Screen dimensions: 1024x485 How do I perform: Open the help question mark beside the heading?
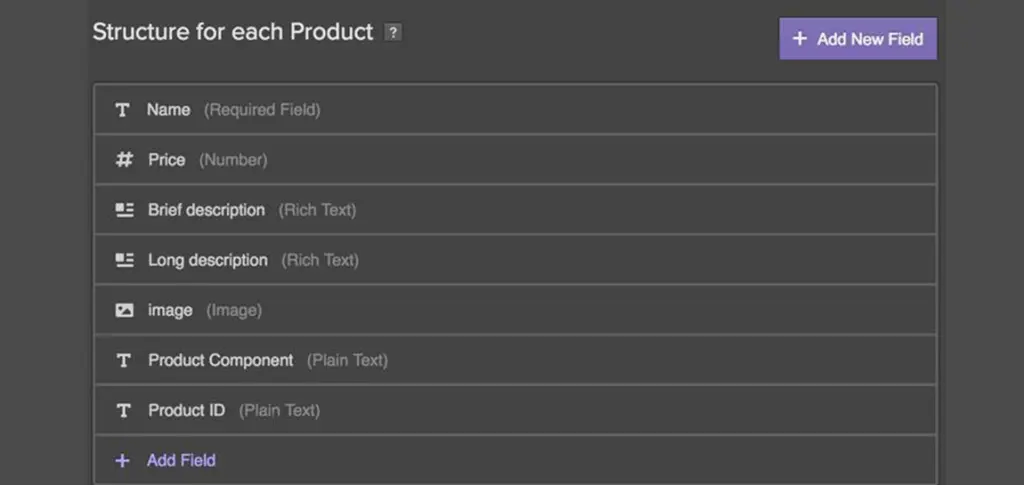pos(393,32)
